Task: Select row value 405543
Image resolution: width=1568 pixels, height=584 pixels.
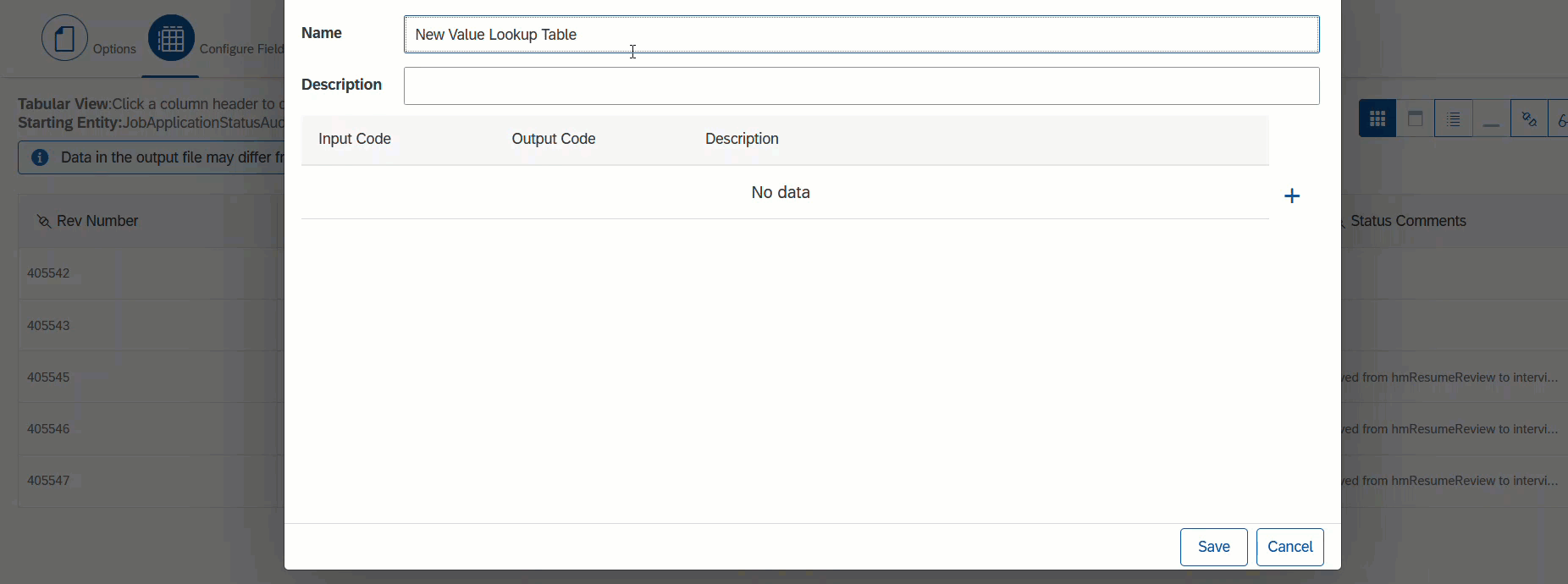Action: (x=48, y=326)
